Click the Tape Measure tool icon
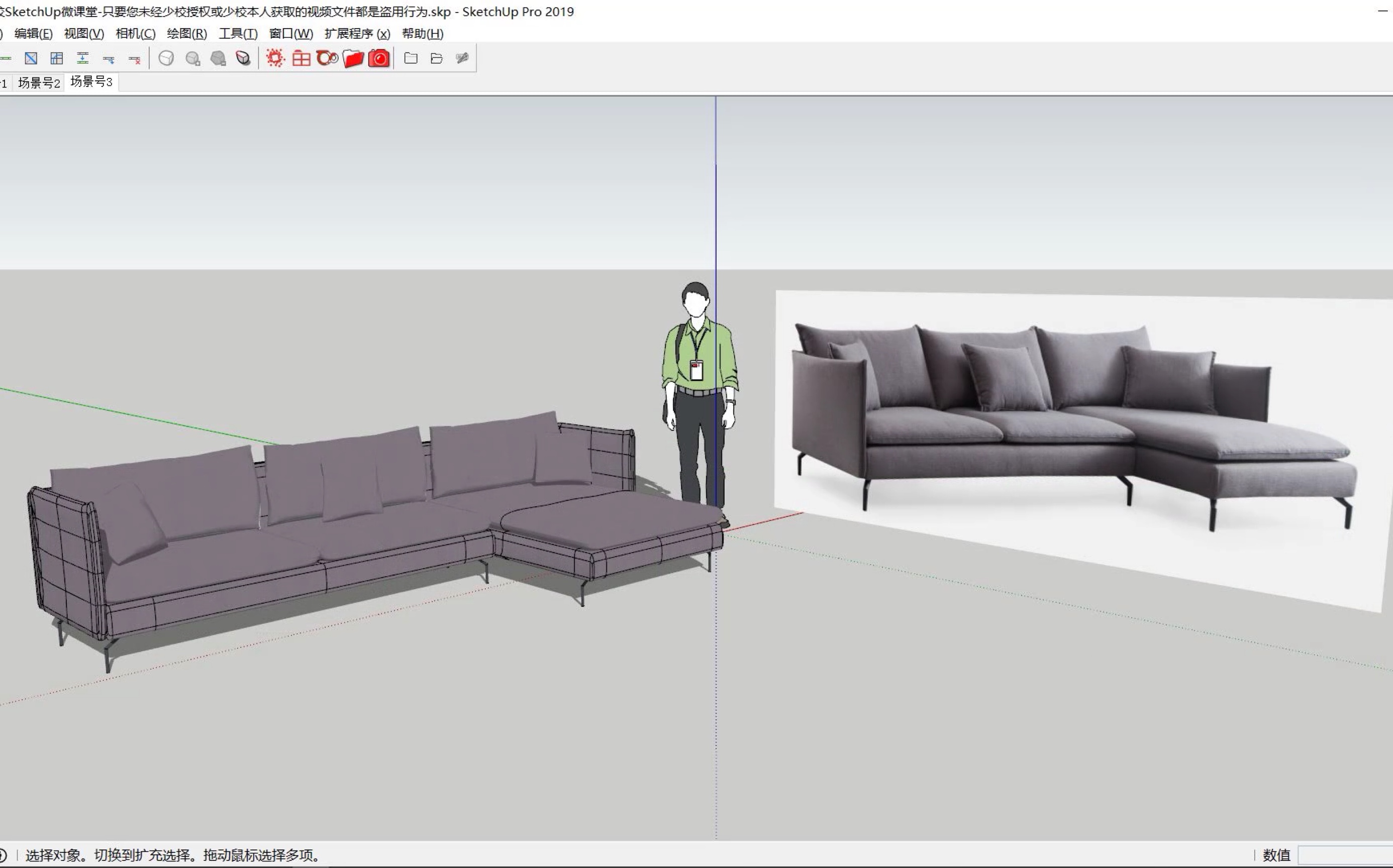Viewport: 1393px width, 868px height. (461, 58)
